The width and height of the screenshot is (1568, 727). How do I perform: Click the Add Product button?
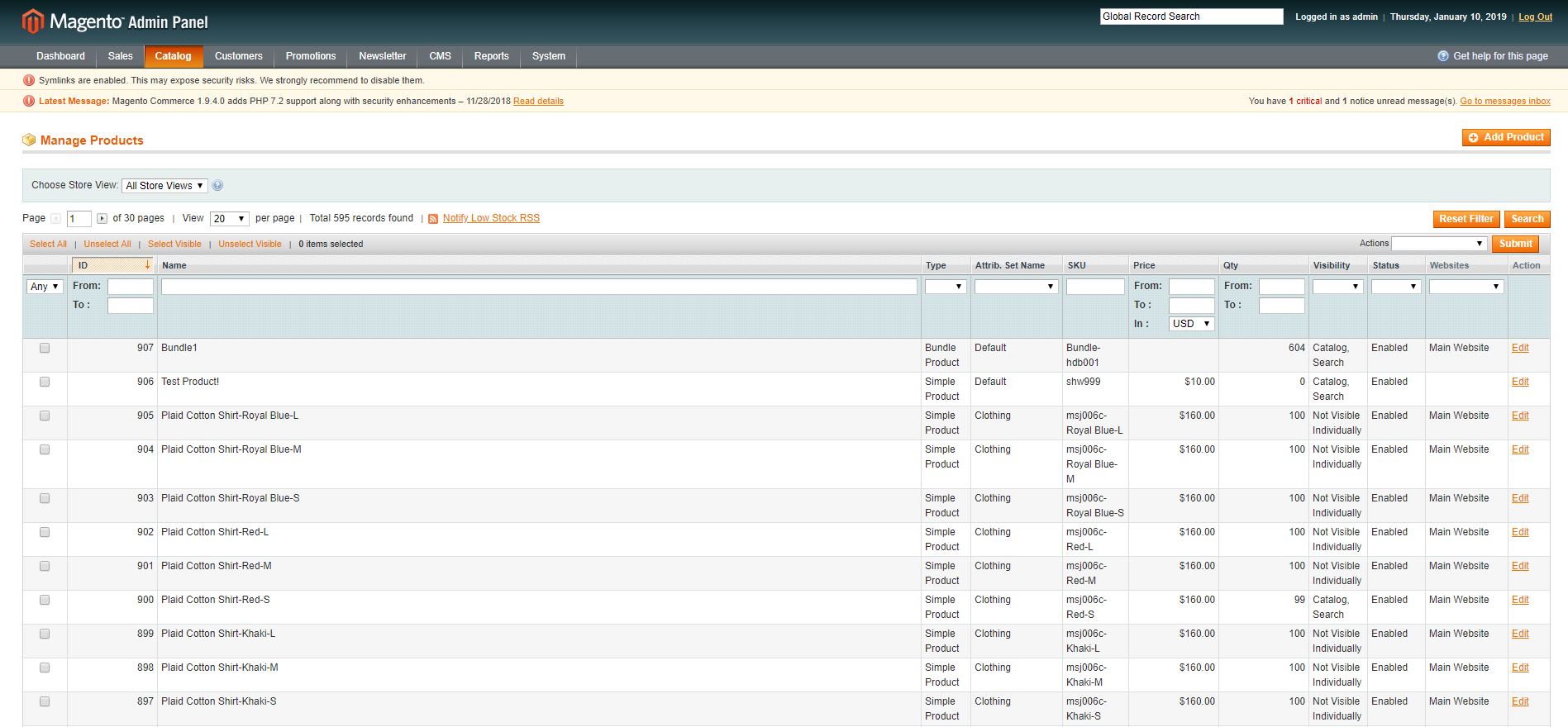click(1505, 137)
